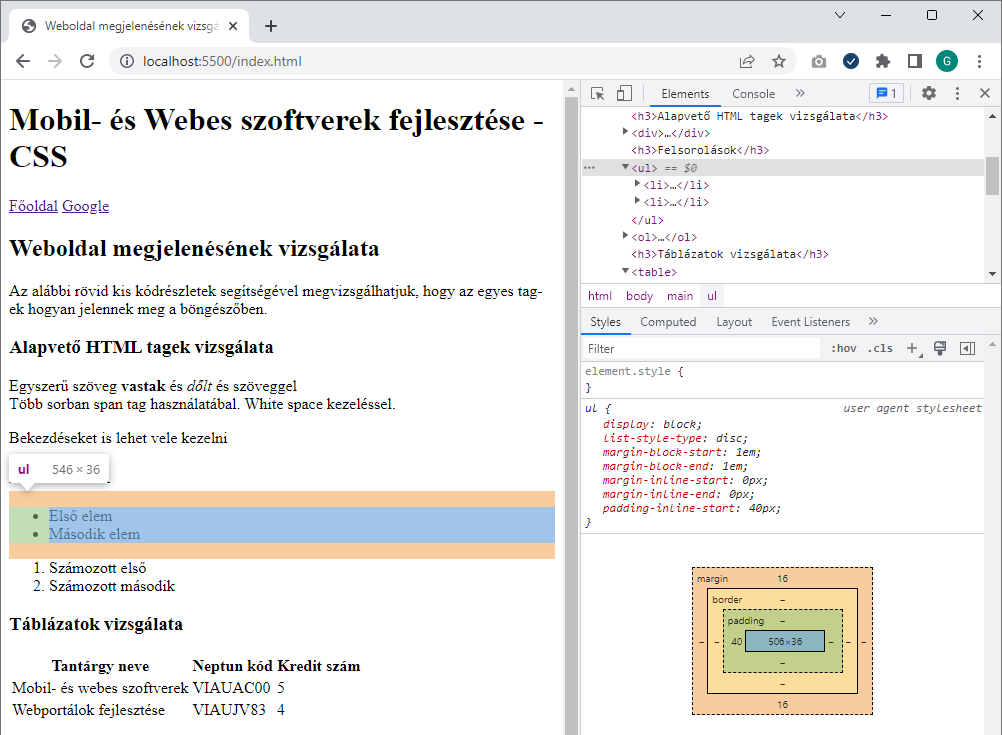Toggle the .cls class editor

[880, 348]
